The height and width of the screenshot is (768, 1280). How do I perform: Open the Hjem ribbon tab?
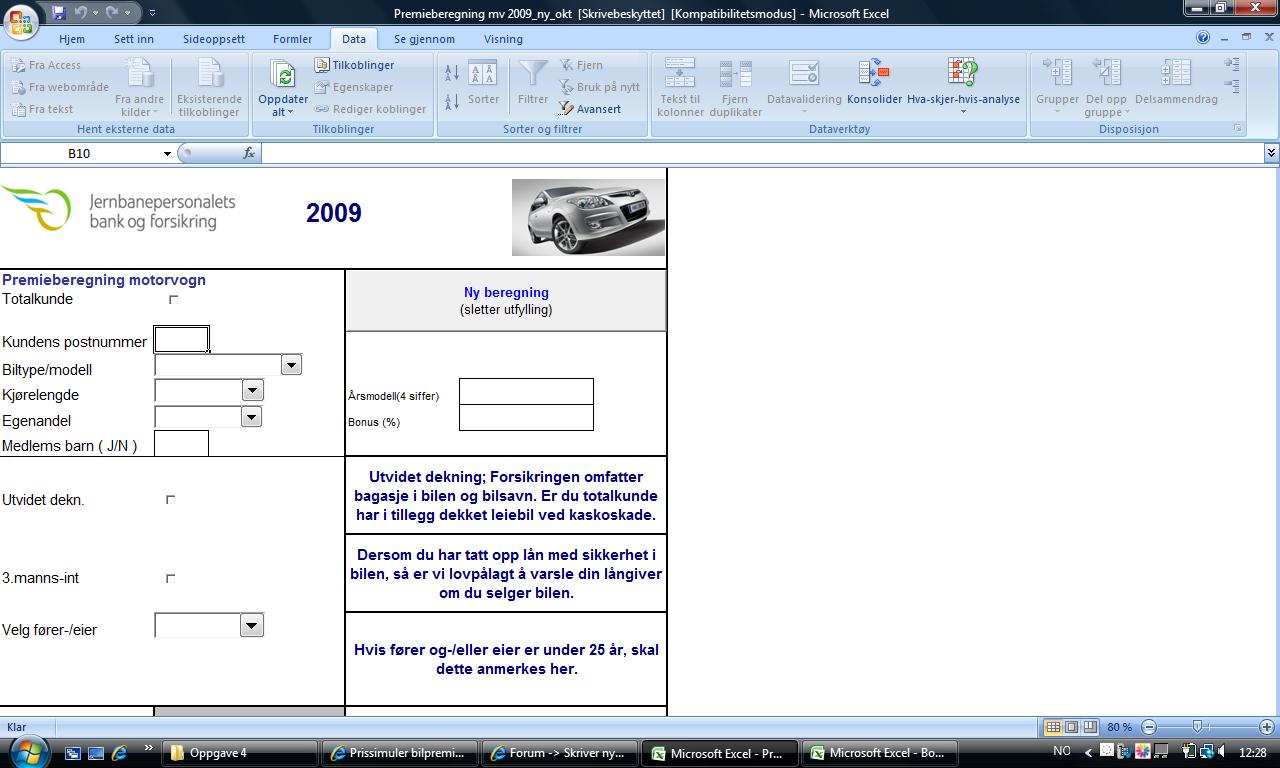[72, 39]
